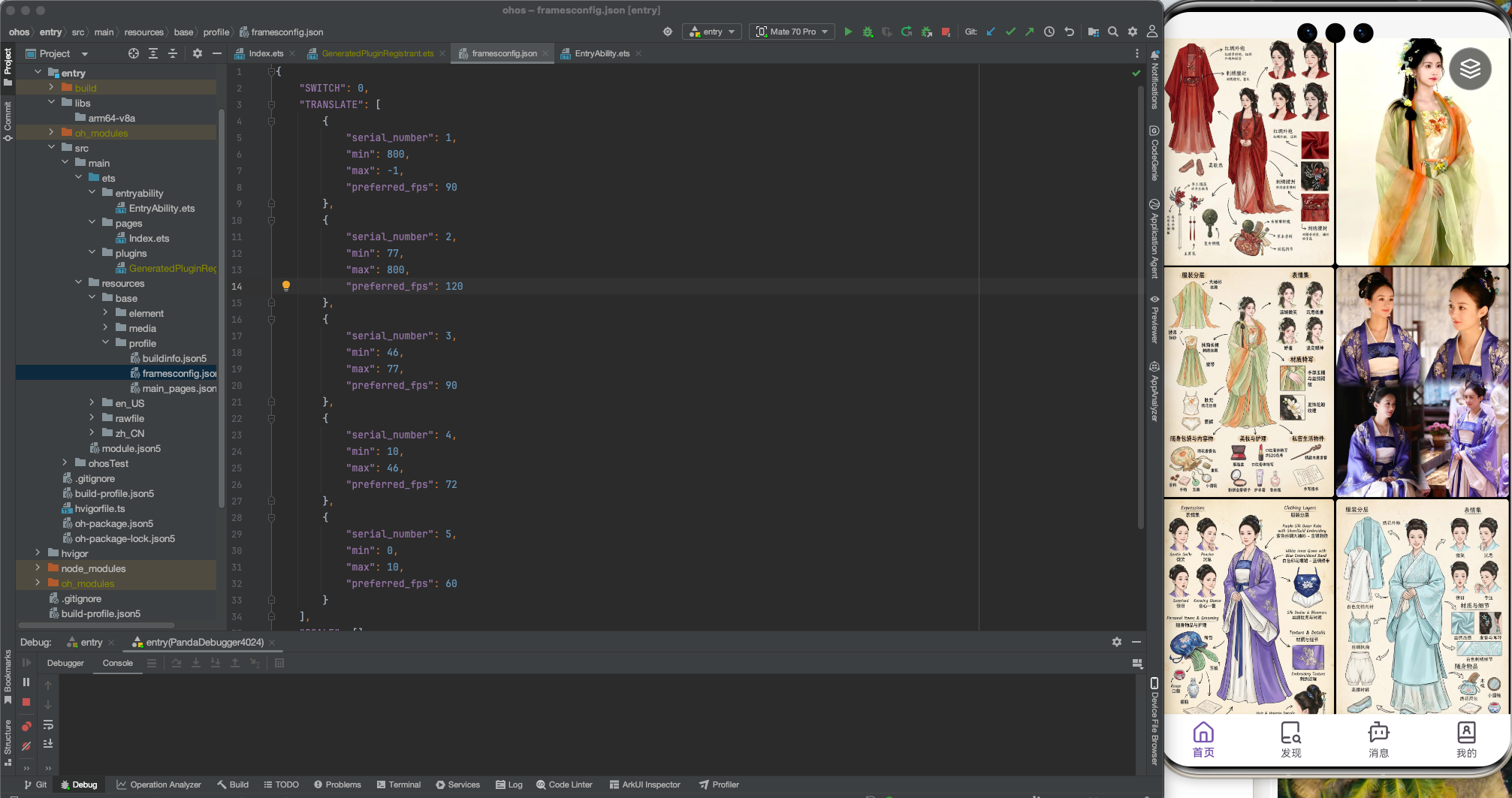Expand the ohosTest folder
The width and height of the screenshot is (1512, 798).
pyautogui.click(x=65, y=462)
